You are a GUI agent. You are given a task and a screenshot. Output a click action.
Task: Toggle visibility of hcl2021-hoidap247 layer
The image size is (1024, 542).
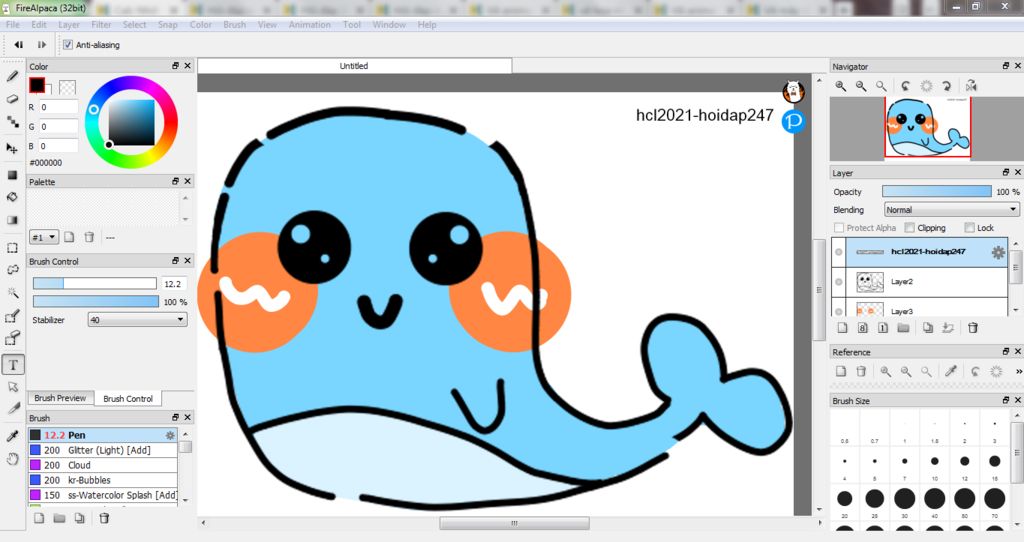[x=839, y=252]
